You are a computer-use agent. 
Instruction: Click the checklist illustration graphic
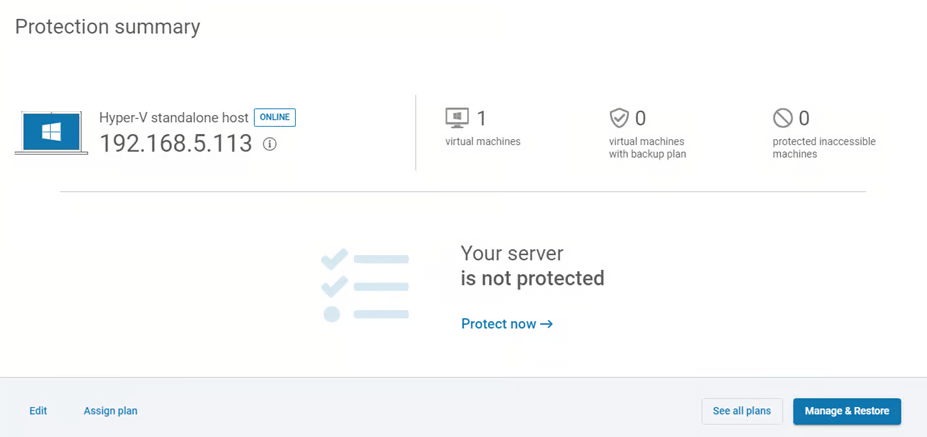coord(365,285)
